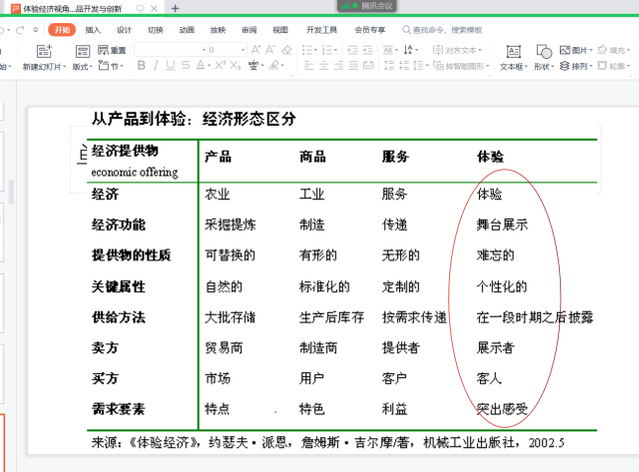This screenshot has height=472, width=639.
Task: Open a new document tab with plus
Action: [176, 8]
